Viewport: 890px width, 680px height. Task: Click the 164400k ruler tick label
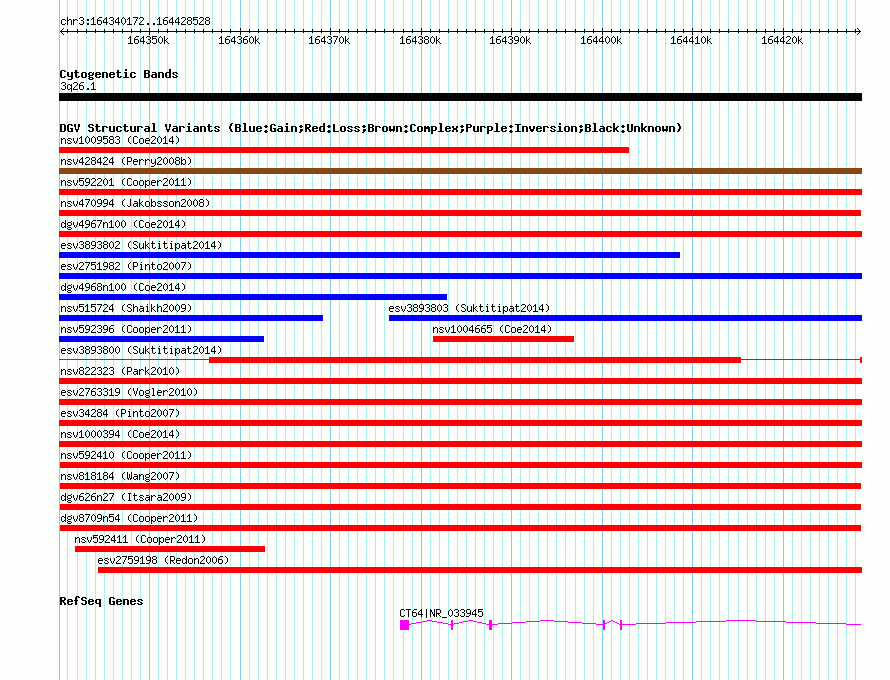[x=601, y=40]
